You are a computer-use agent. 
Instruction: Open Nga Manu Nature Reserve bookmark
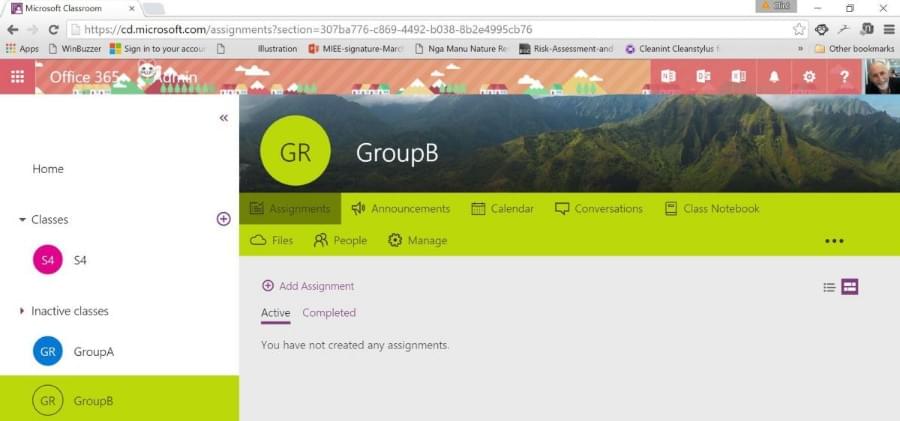point(461,49)
